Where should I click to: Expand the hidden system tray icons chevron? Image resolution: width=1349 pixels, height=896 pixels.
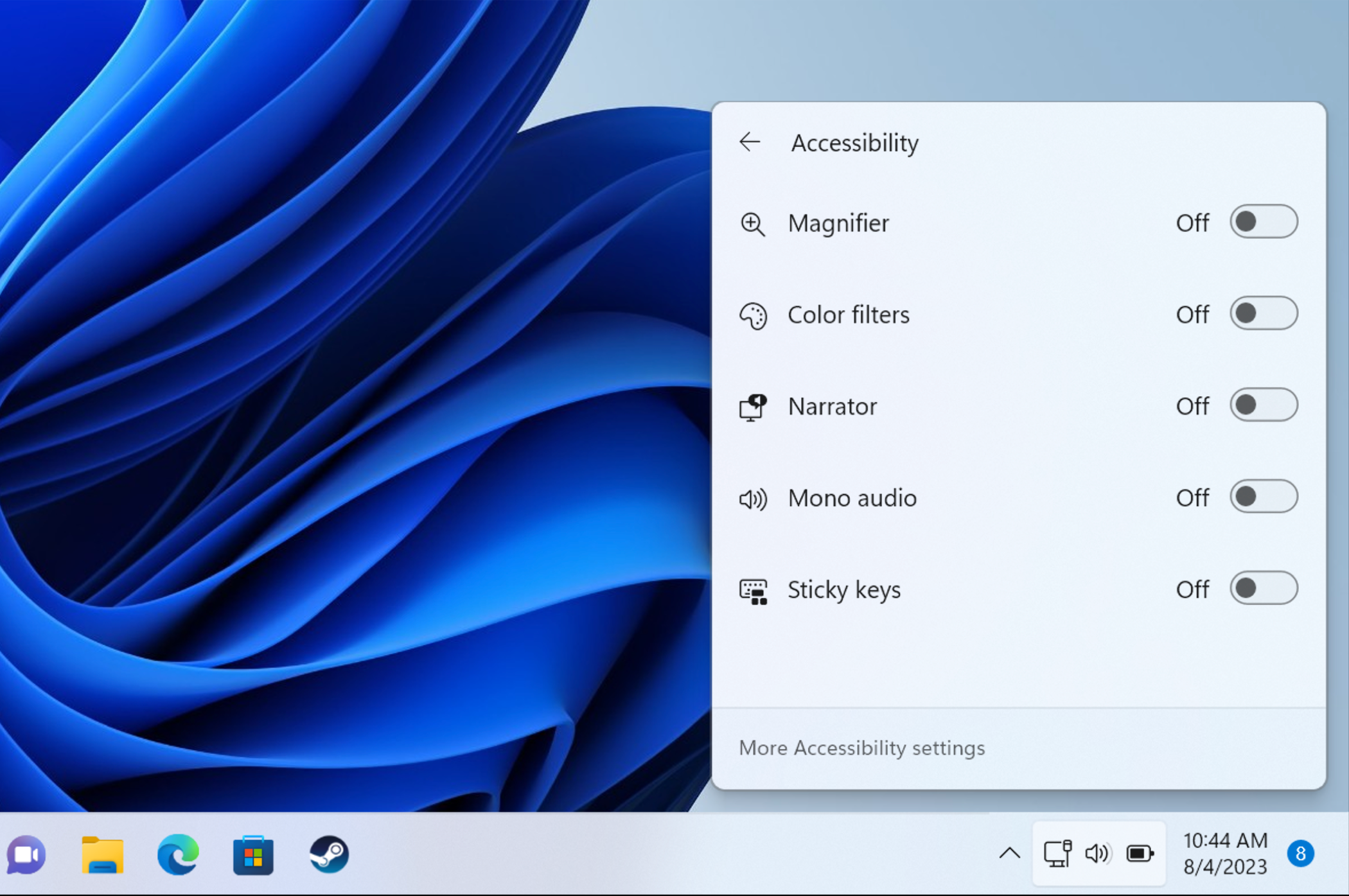pos(1009,854)
